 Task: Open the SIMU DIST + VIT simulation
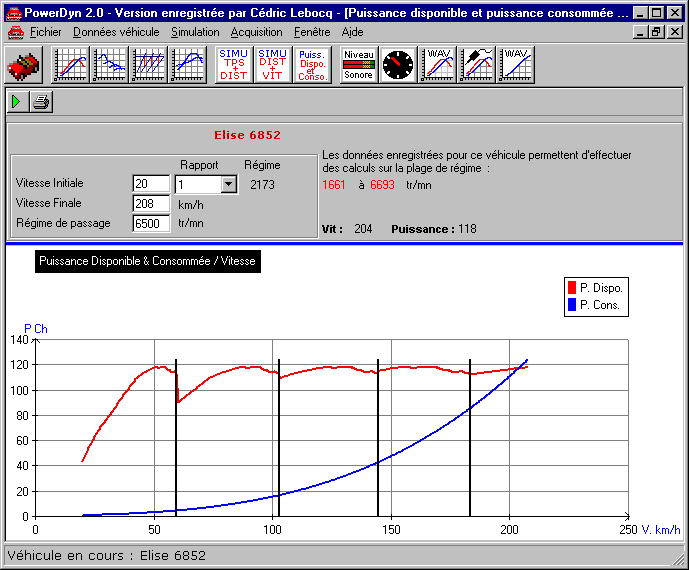[x=273, y=65]
